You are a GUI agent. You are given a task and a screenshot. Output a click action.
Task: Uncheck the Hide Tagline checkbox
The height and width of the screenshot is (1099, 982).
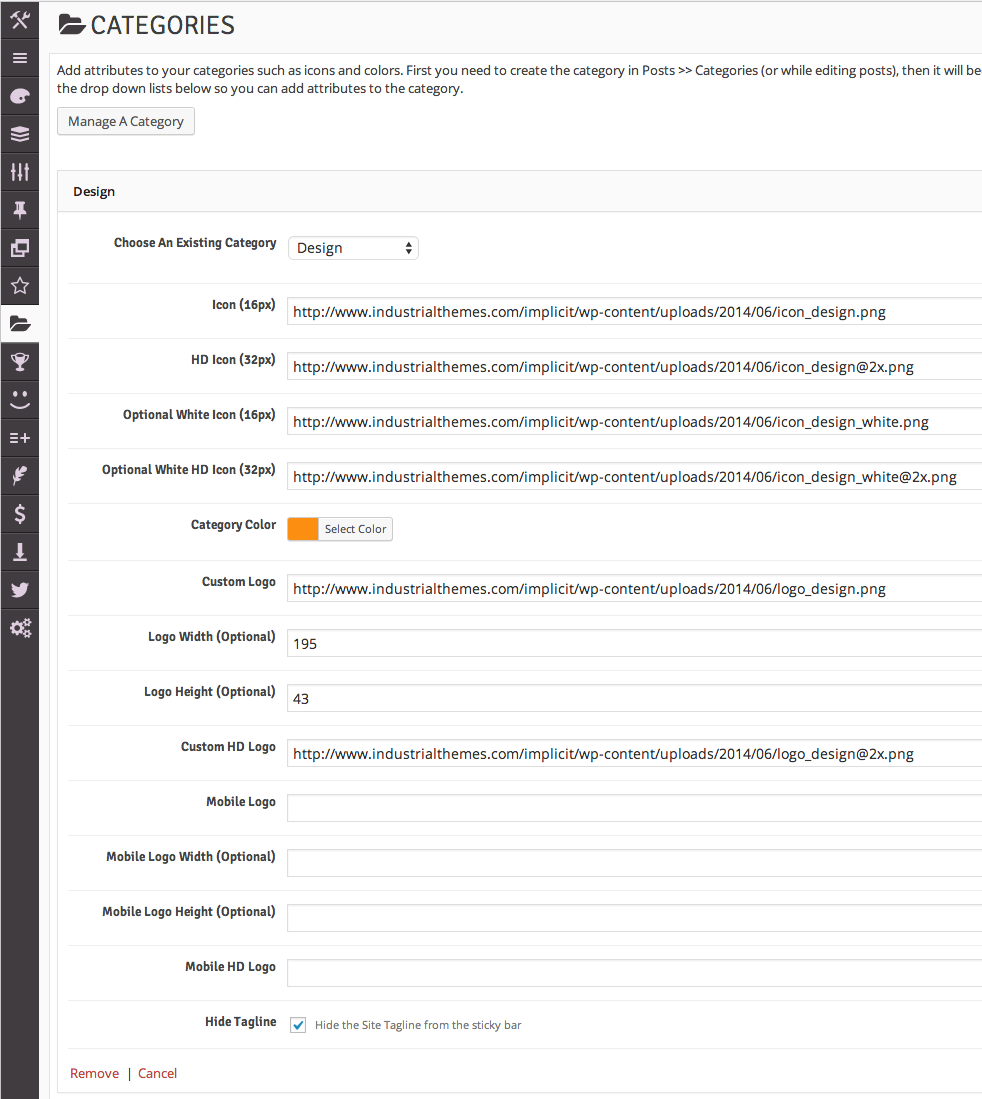point(298,1025)
